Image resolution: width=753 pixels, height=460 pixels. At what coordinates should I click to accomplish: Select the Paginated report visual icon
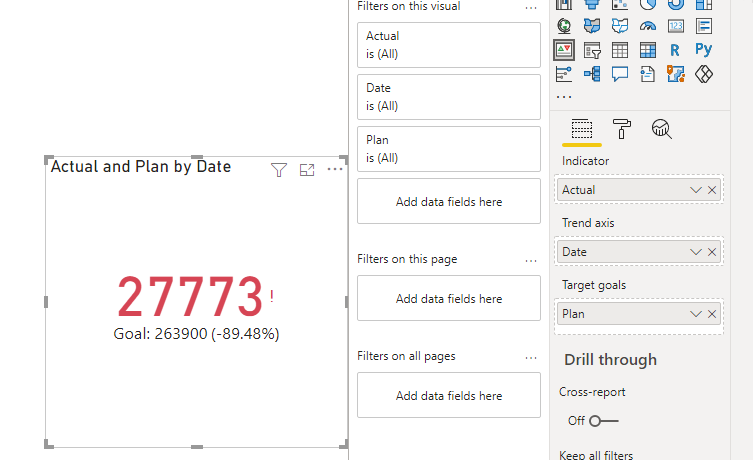click(x=647, y=74)
